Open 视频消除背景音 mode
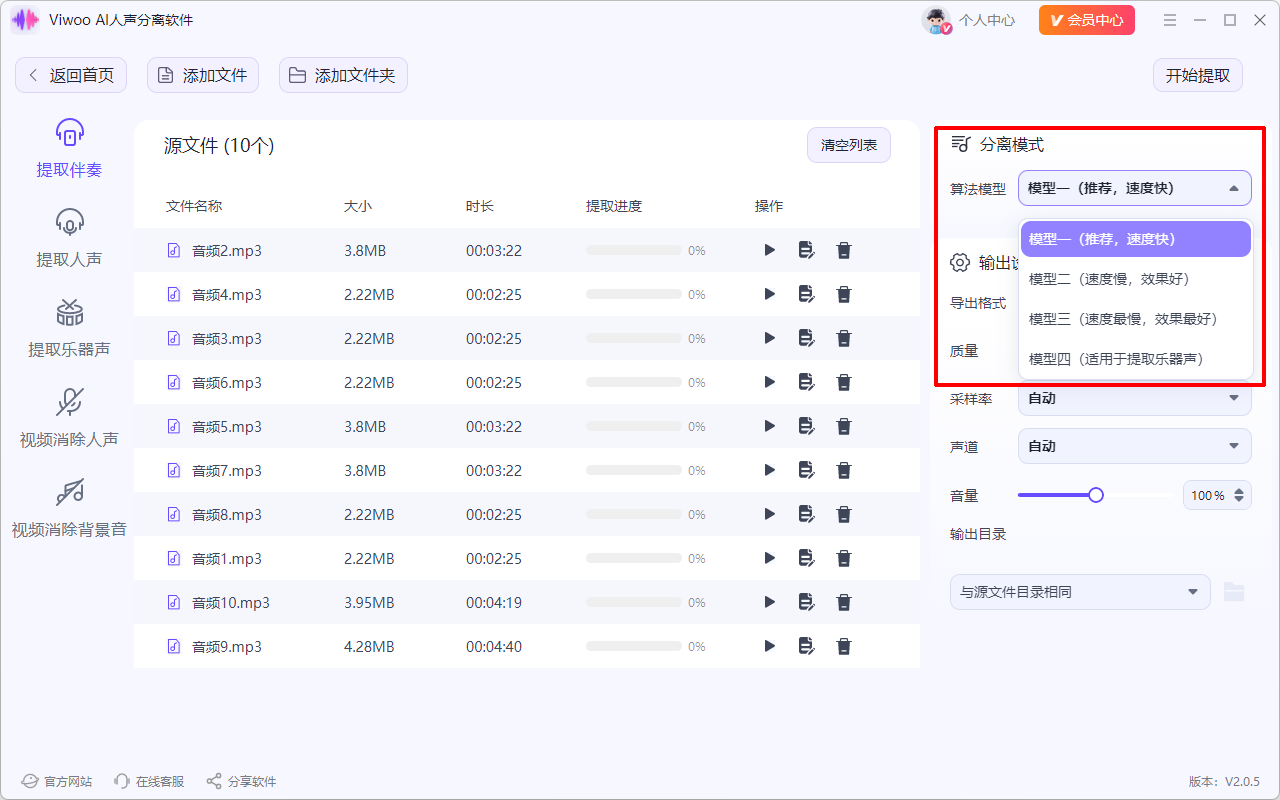 click(x=69, y=508)
